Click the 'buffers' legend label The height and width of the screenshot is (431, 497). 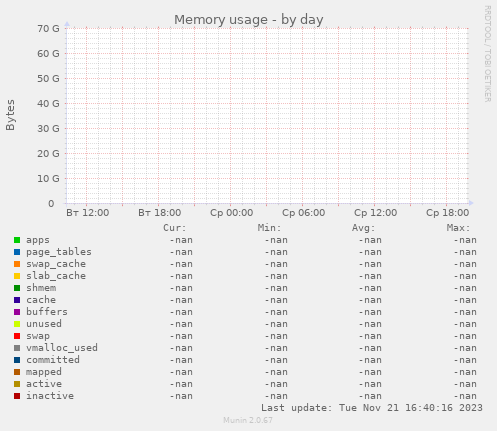47,312
